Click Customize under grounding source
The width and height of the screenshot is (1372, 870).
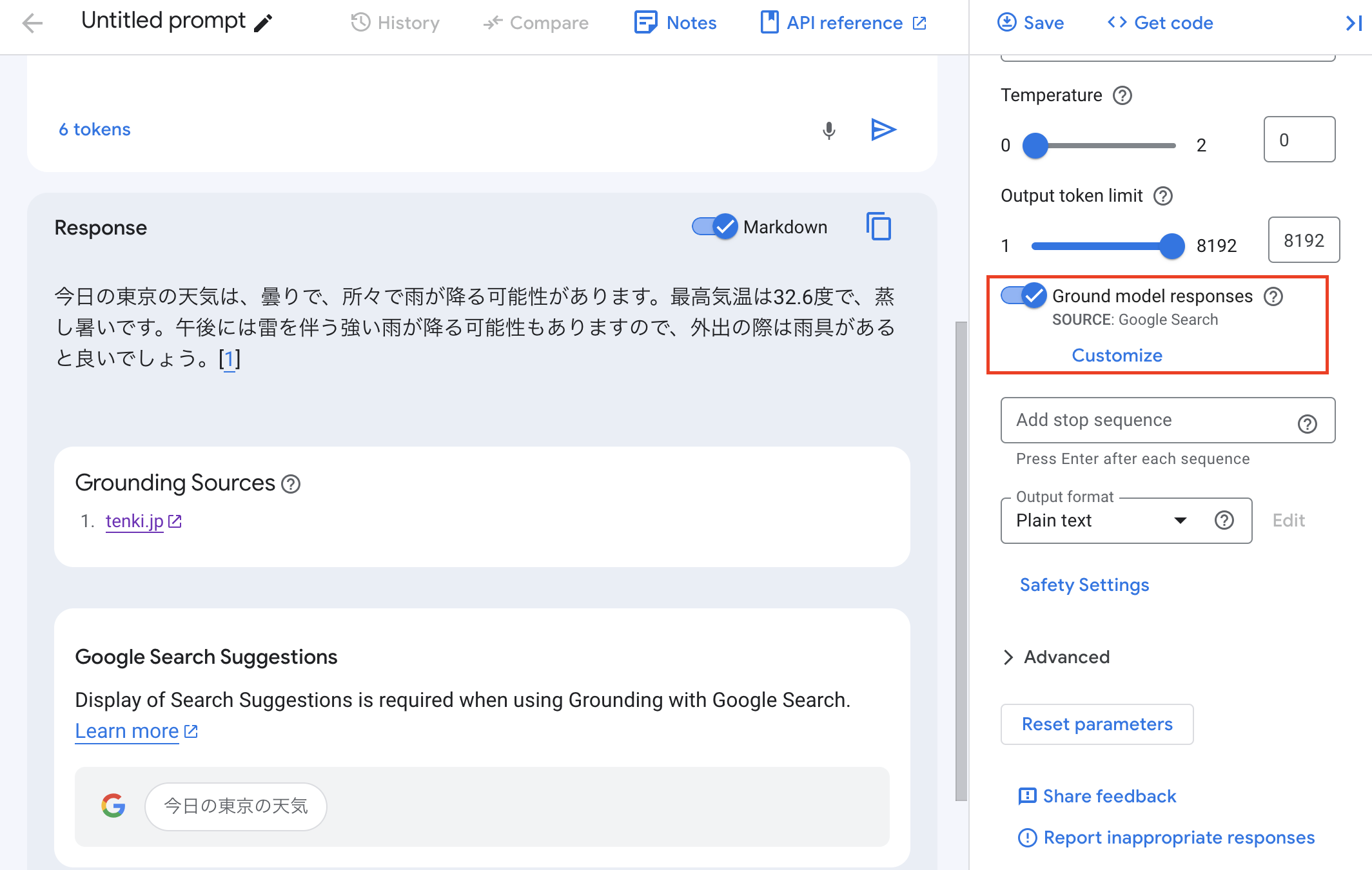[1117, 355]
